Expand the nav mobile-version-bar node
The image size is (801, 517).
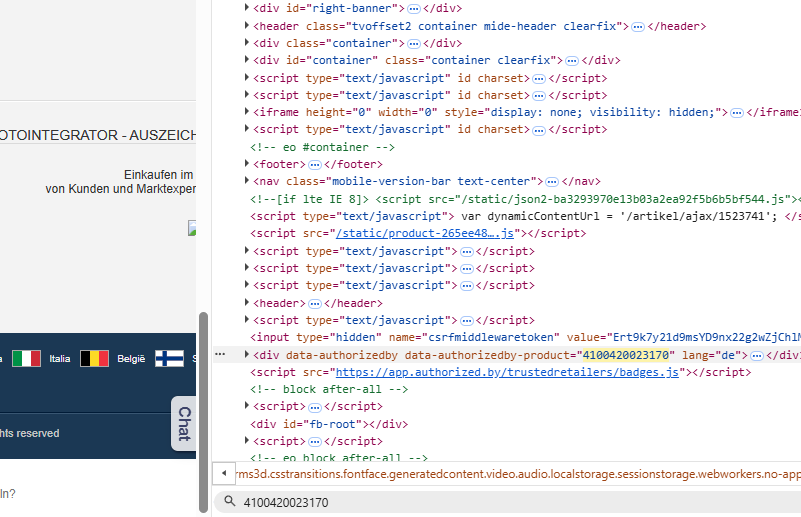247,180
